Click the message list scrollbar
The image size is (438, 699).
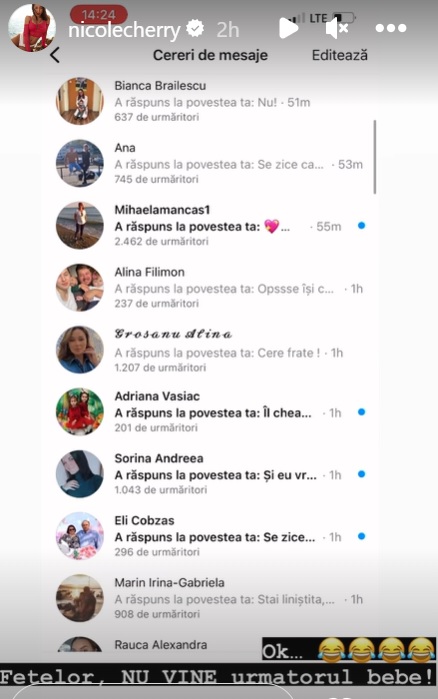(x=375, y=157)
